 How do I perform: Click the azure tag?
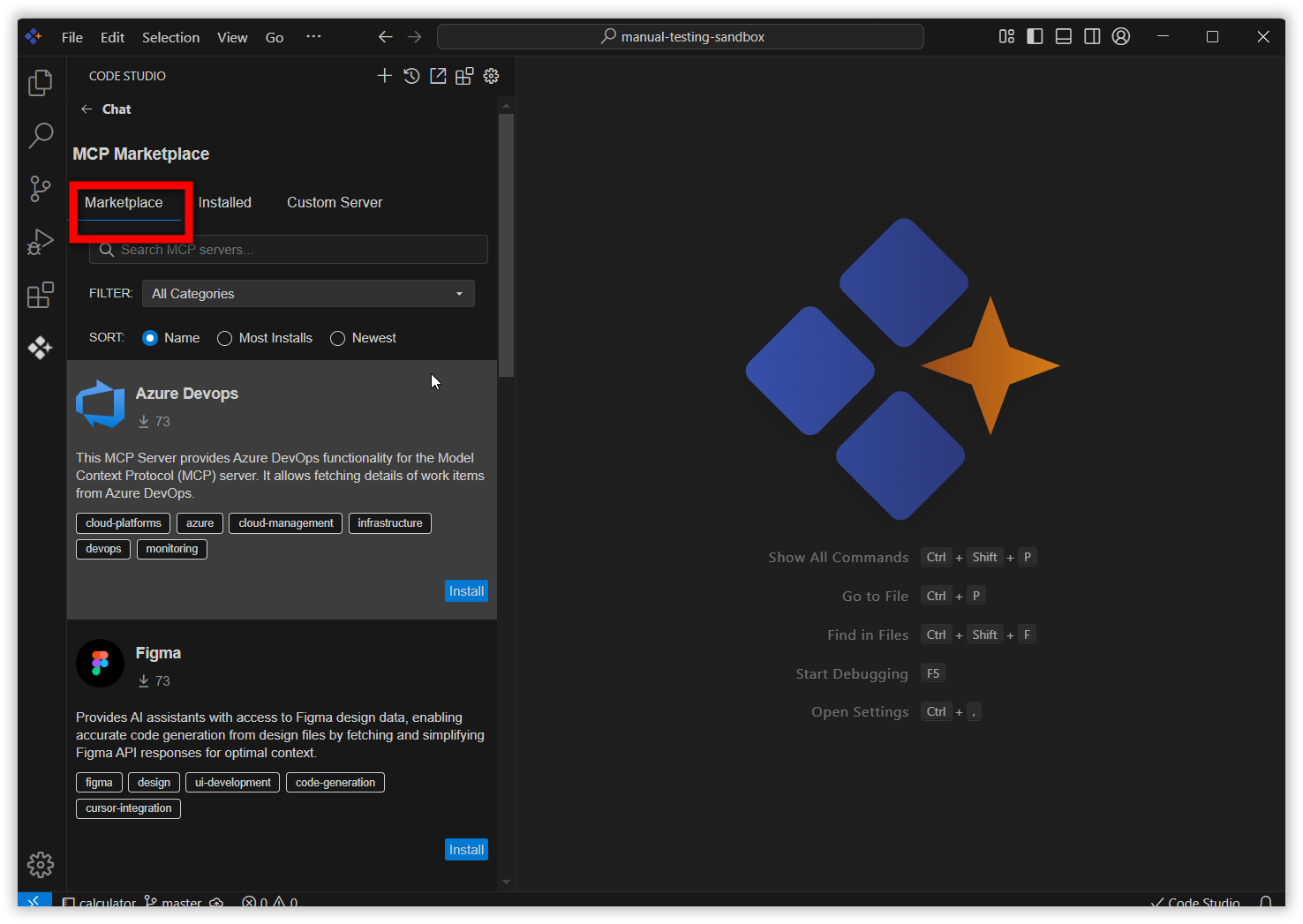point(200,523)
